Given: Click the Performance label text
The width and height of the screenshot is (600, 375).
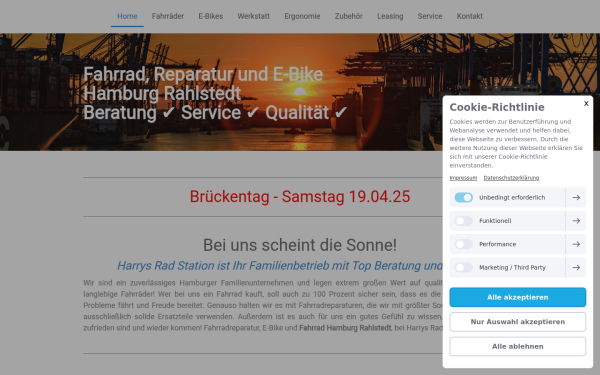Looking at the screenshot, I should point(497,244).
